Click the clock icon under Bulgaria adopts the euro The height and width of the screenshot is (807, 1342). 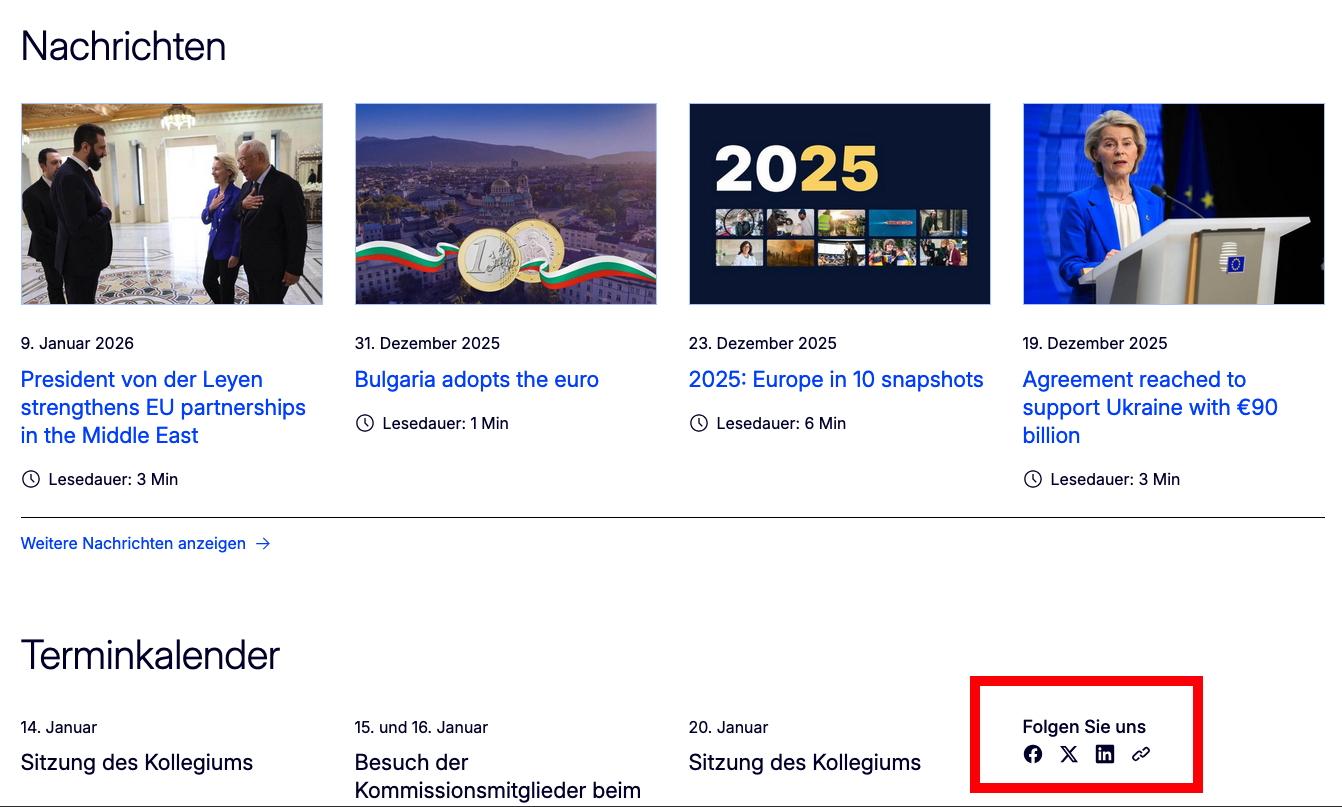tap(365, 423)
